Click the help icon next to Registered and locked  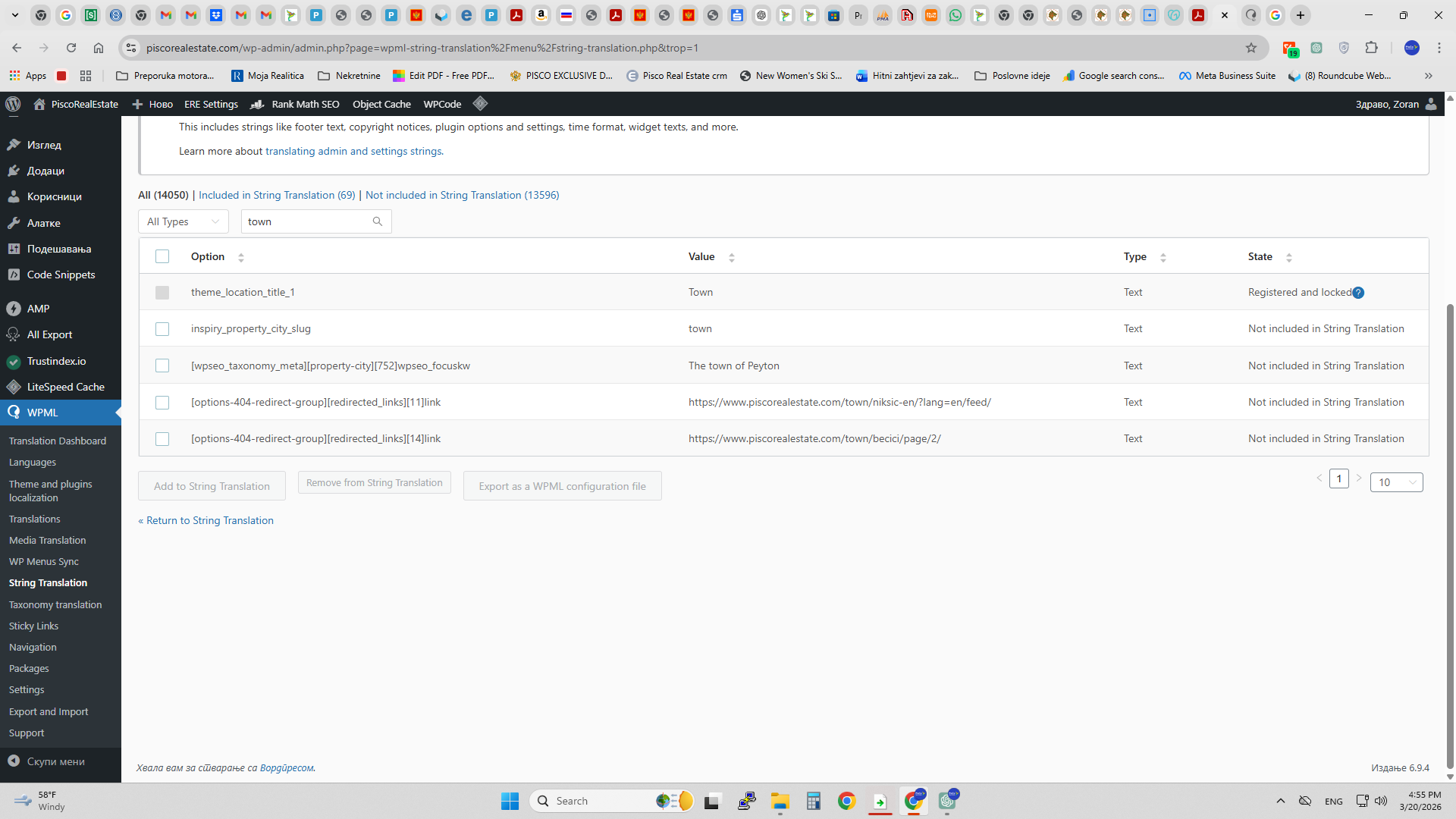tap(1358, 293)
